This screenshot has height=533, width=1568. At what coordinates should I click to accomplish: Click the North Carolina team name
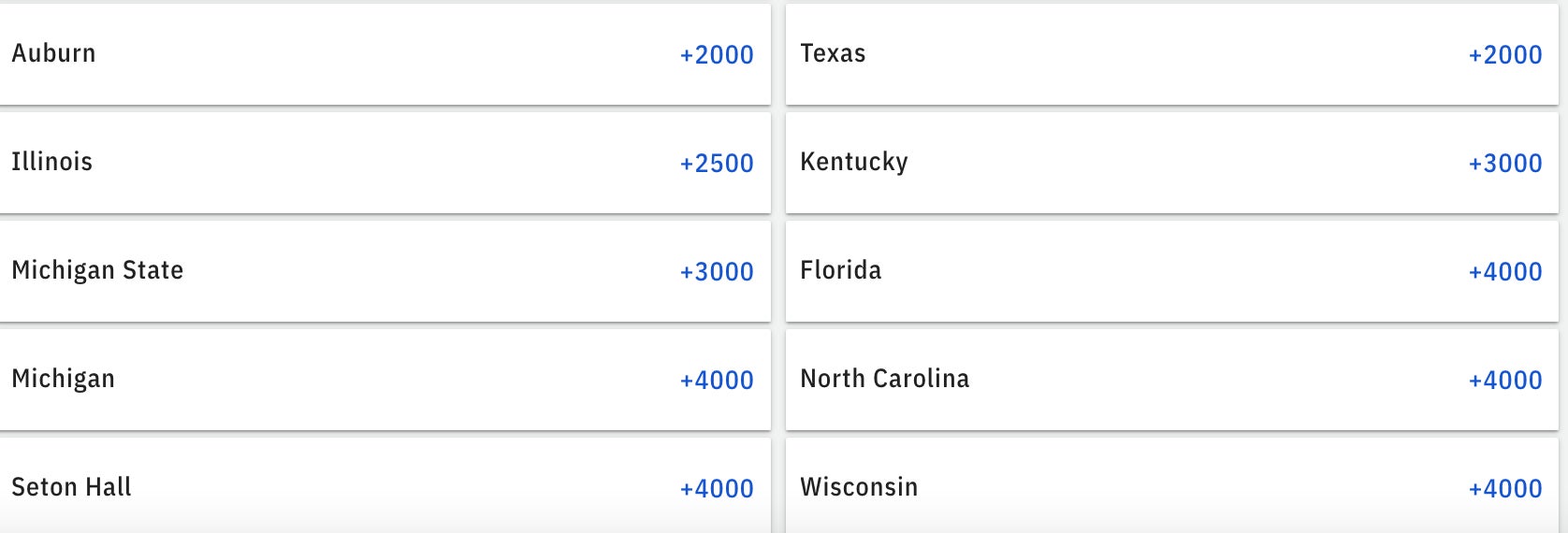pyautogui.click(x=884, y=379)
